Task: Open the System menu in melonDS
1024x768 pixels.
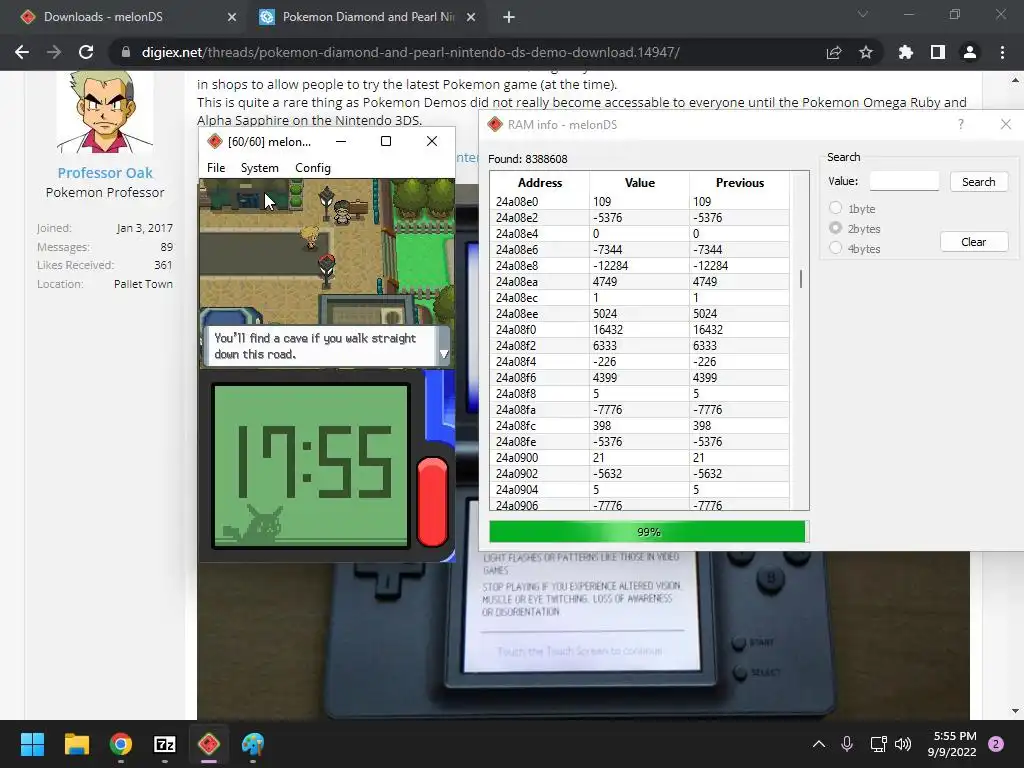Action: click(x=260, y=168)
